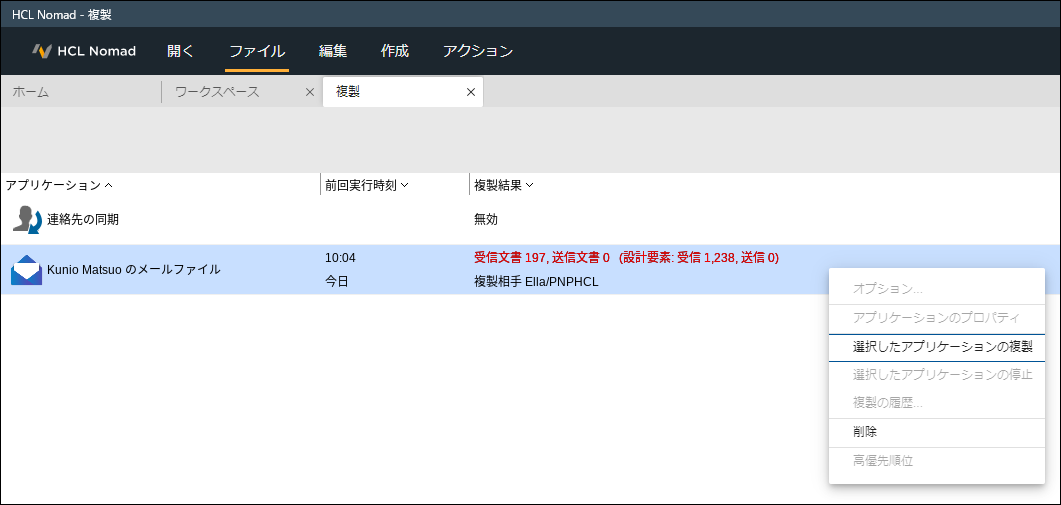Screen dimensions: 1061x505
Task: Click 複製相手 Ella/PNPHCL text
Action: pos(536,282)
